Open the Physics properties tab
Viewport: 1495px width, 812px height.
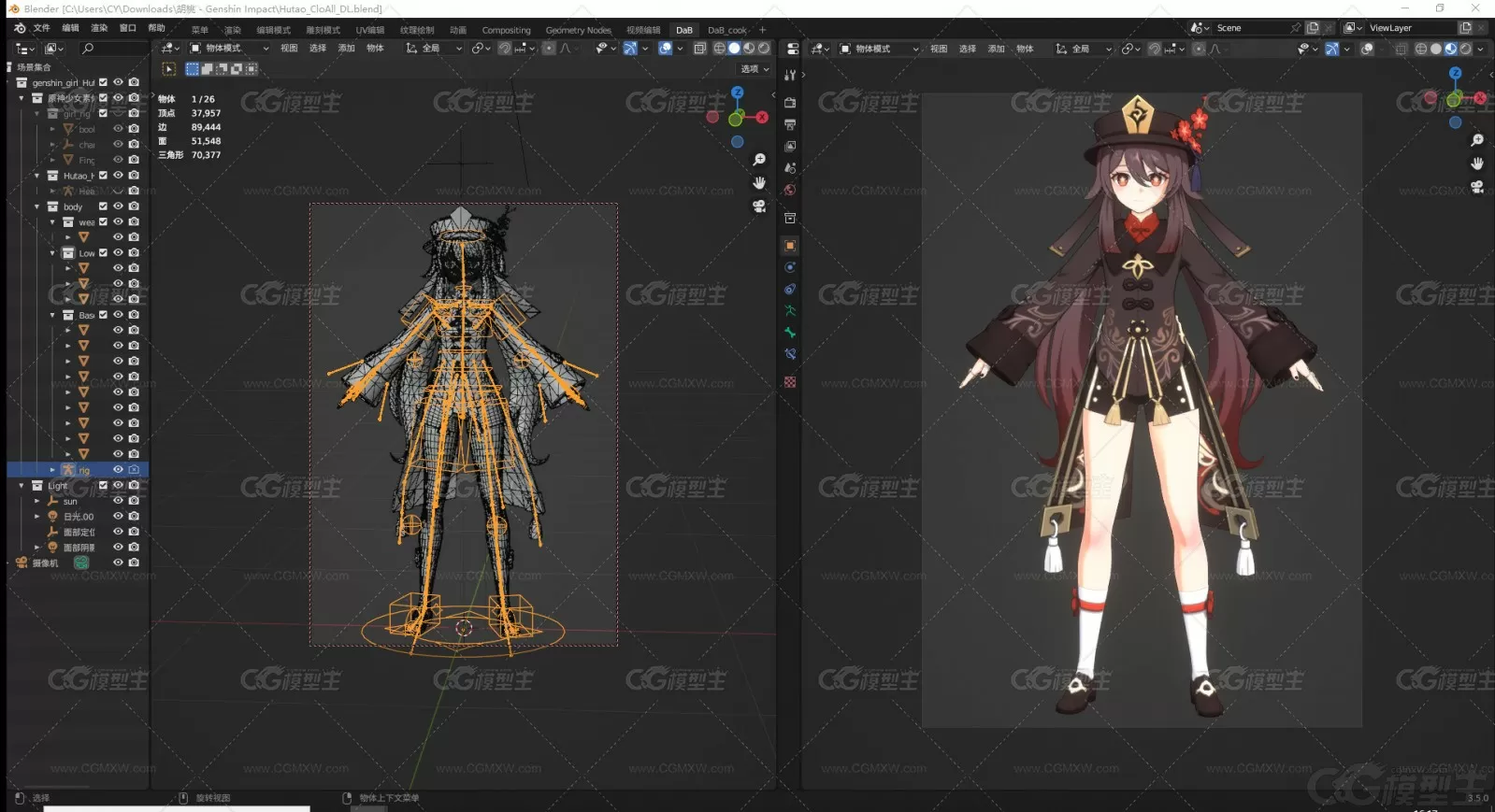click(x=790, y=267)
